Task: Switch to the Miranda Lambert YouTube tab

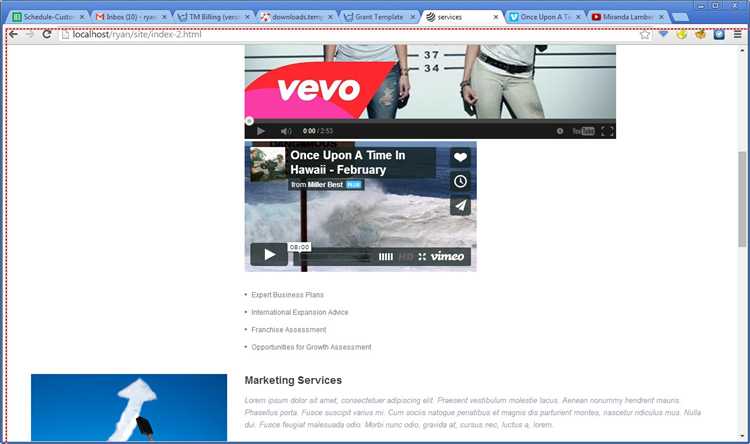Action: (628, 17)
